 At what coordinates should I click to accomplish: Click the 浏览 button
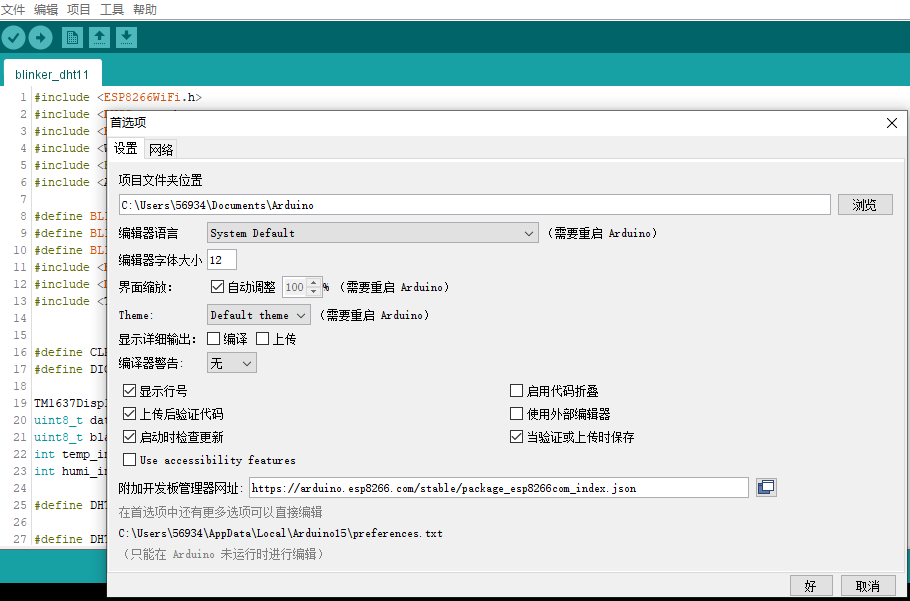(x=865, y=205)
